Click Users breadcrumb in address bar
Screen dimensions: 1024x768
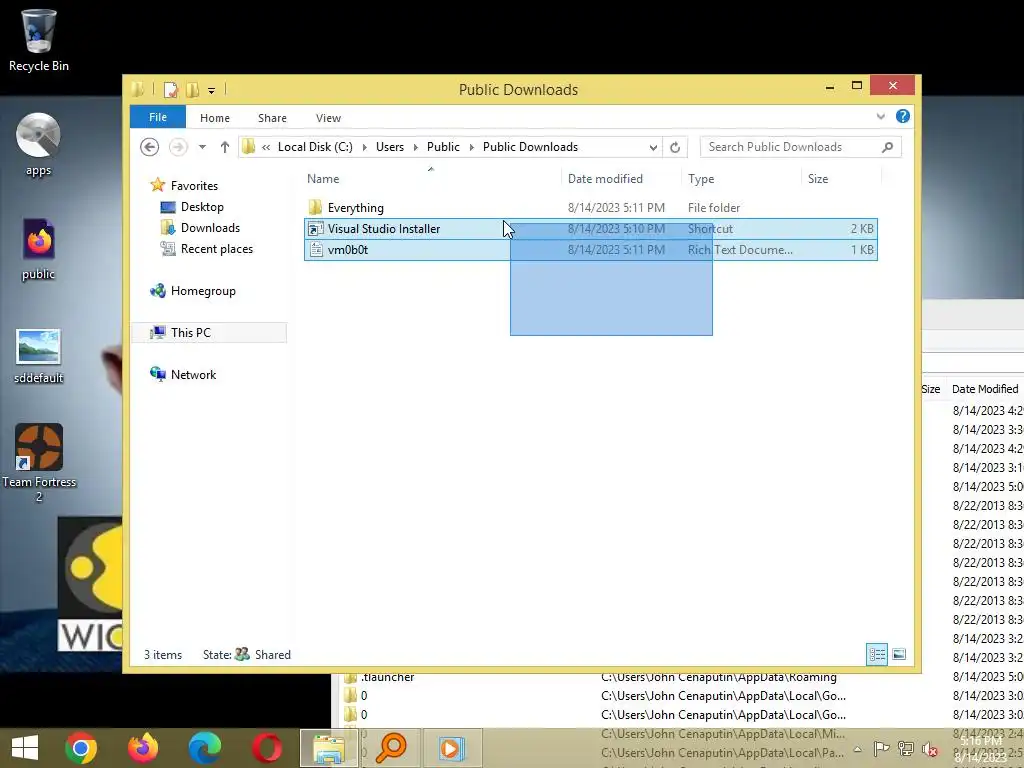pyautogui.click(x=390, y=147)
